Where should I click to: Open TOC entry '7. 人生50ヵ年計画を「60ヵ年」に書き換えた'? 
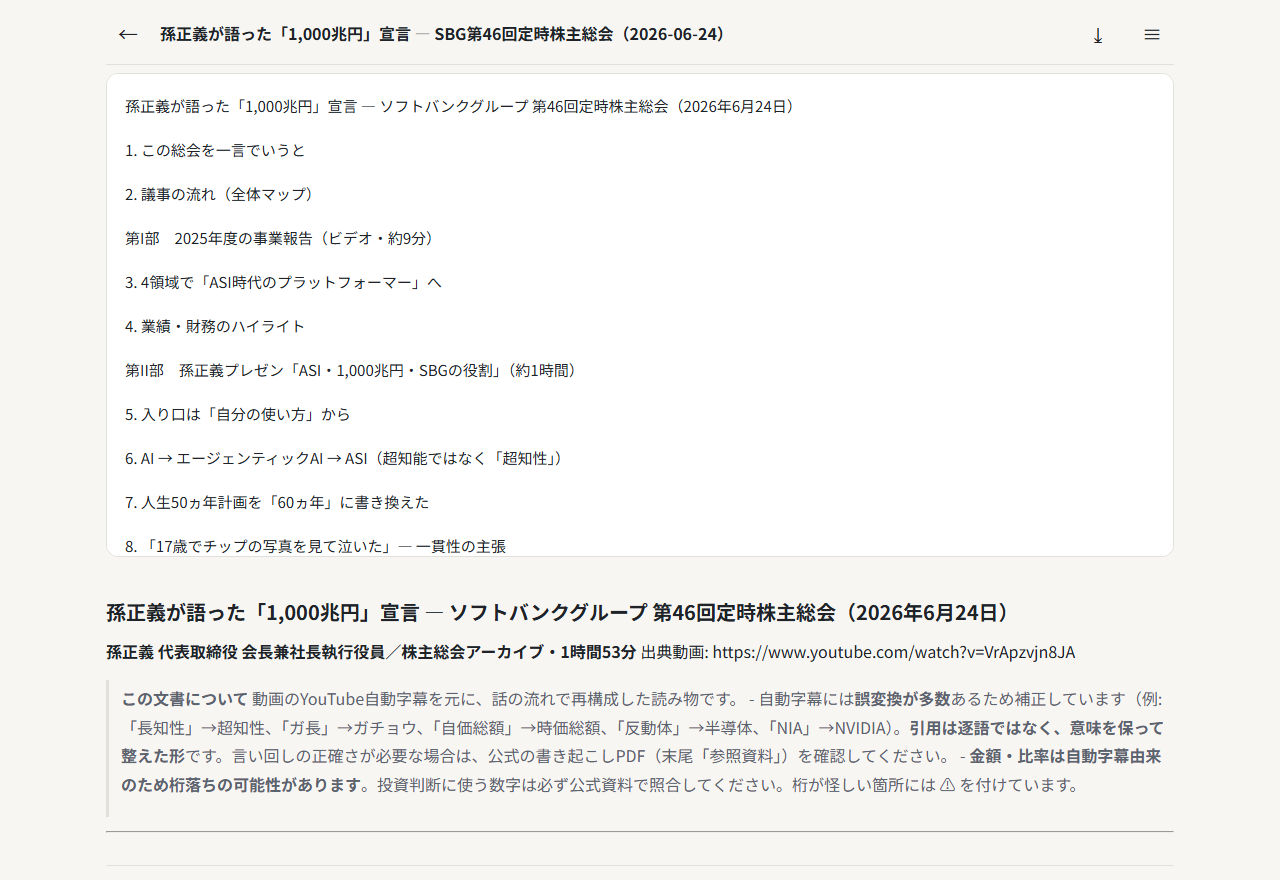point(277,502)
